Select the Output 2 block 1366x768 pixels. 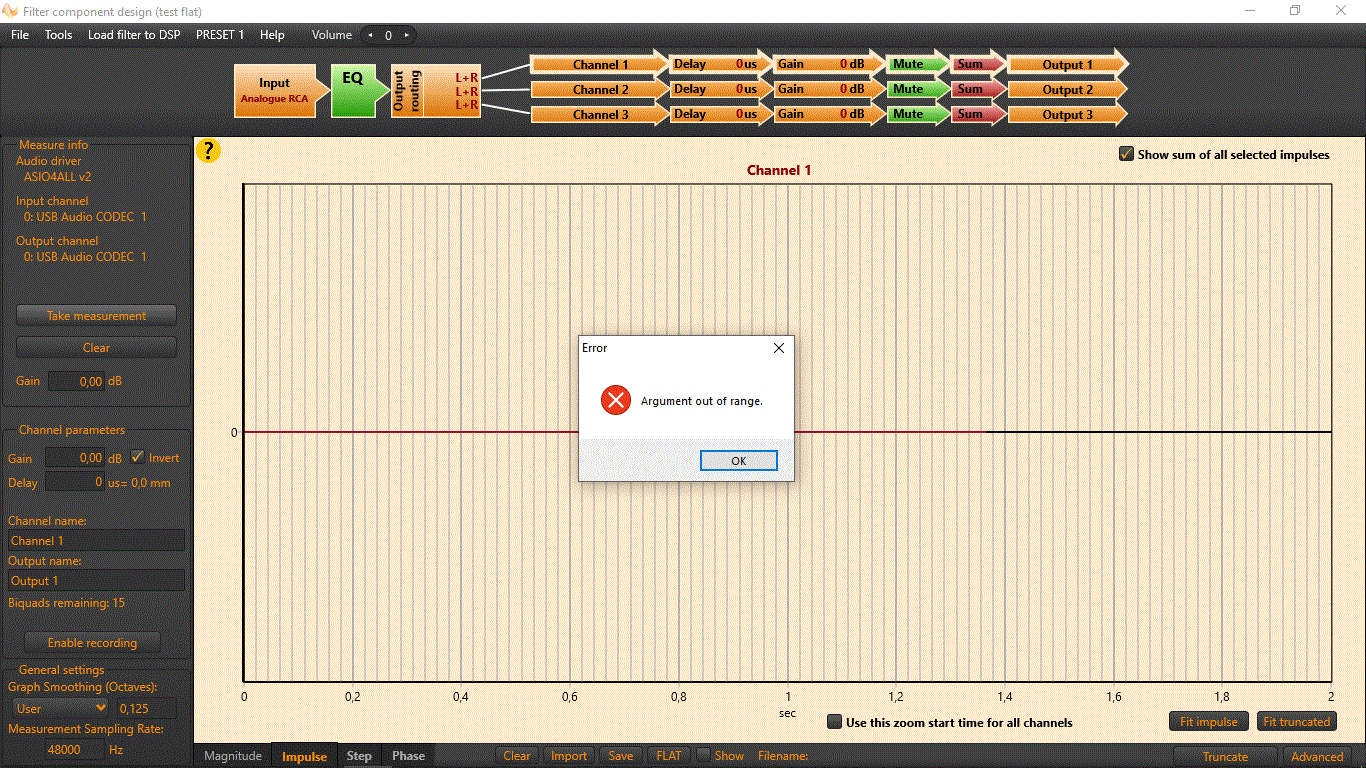click(1068, 90)
